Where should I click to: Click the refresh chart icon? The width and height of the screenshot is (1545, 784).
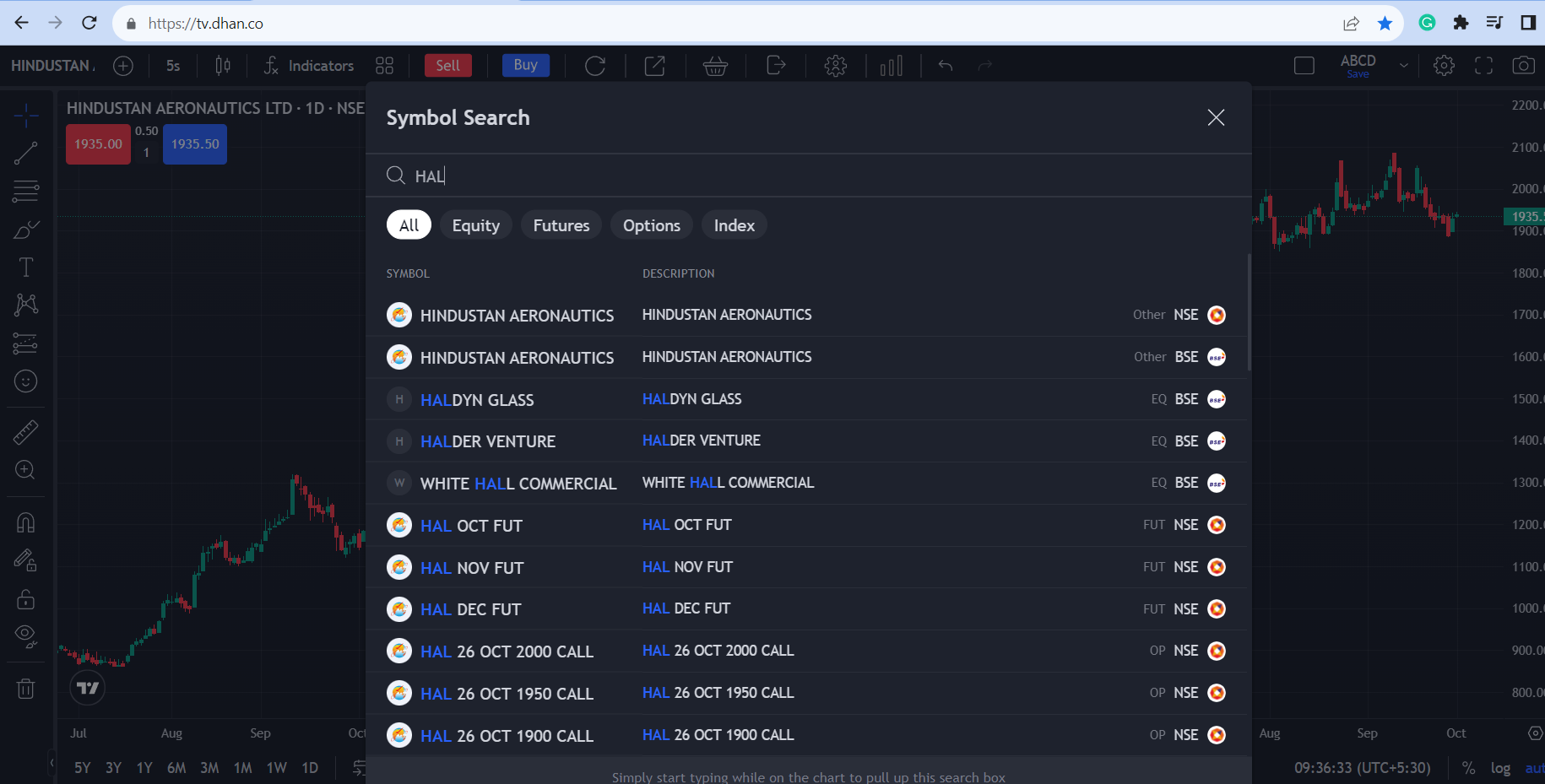point(595,66)
